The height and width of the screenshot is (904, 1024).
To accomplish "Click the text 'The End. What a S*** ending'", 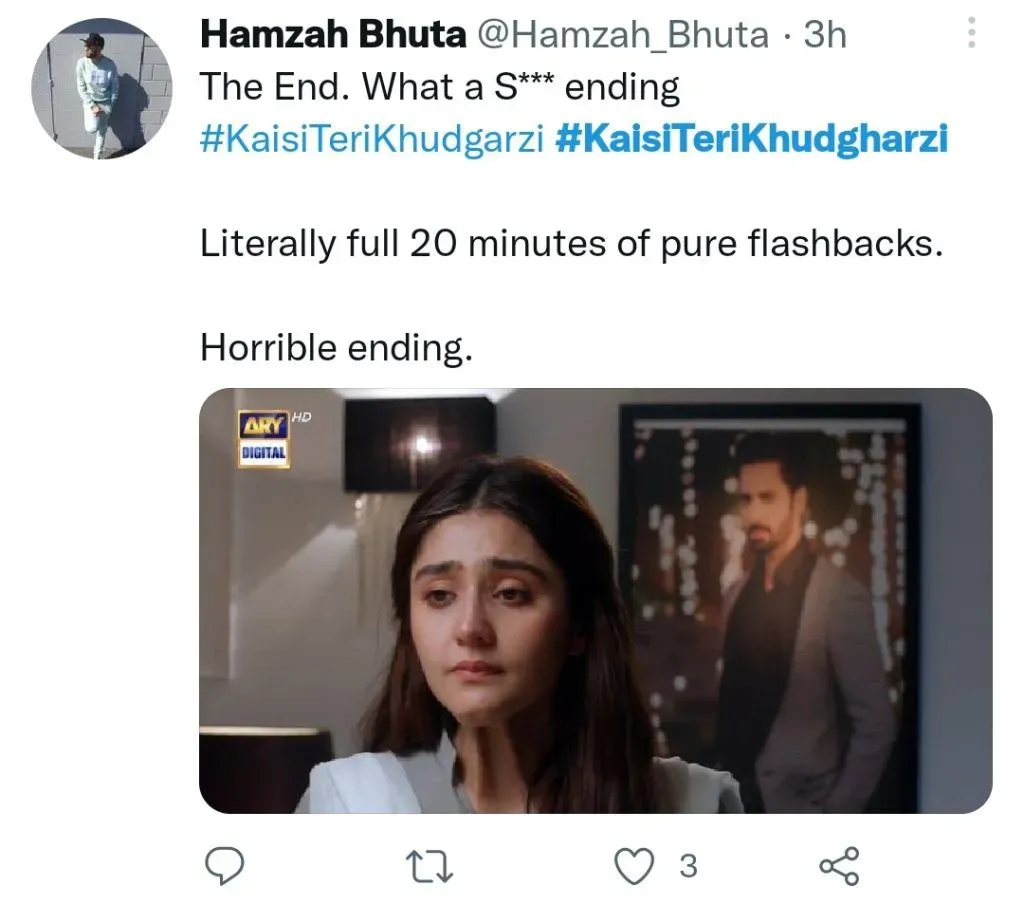I will click(x=440, y=87).
